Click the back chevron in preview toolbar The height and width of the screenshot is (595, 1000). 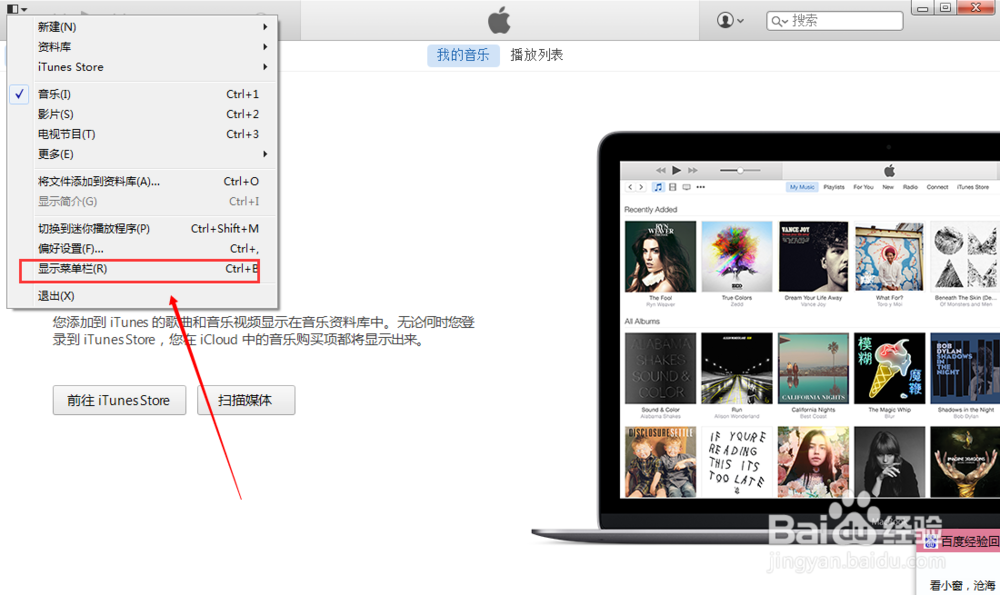630,187
